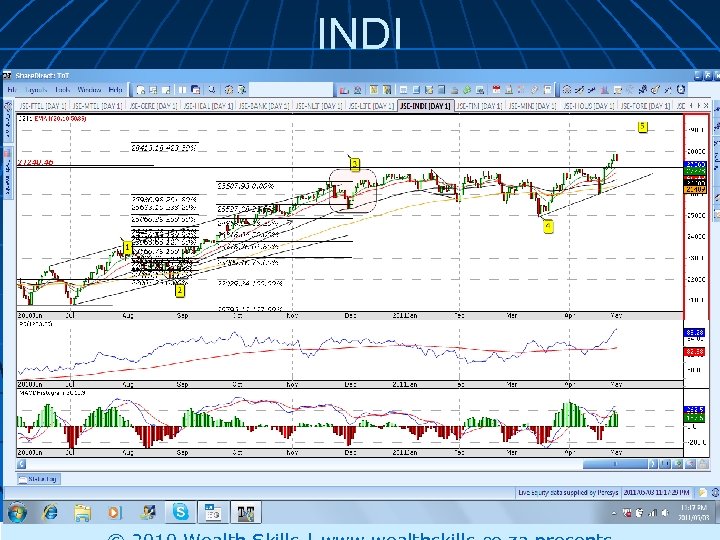Click the document with gear toolbar icon

click(242, 90)
